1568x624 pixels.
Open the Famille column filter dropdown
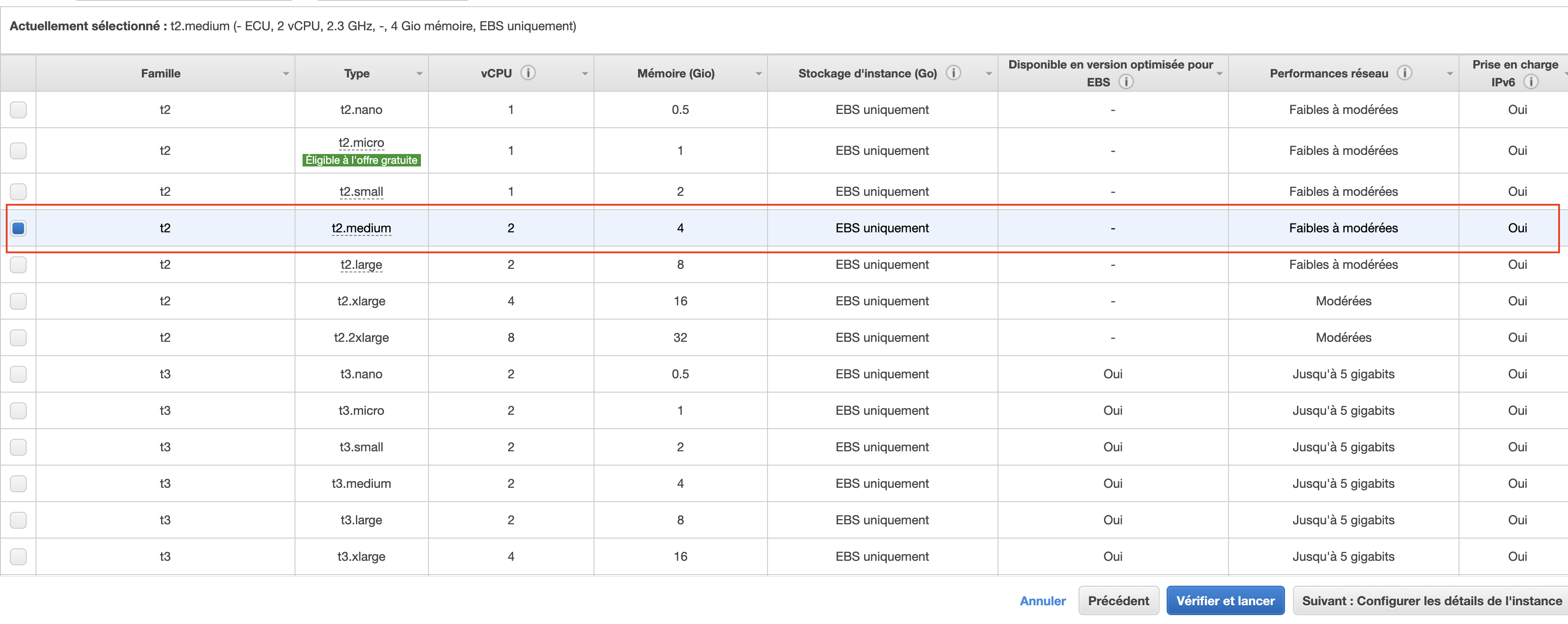click(x=286, y=74)
